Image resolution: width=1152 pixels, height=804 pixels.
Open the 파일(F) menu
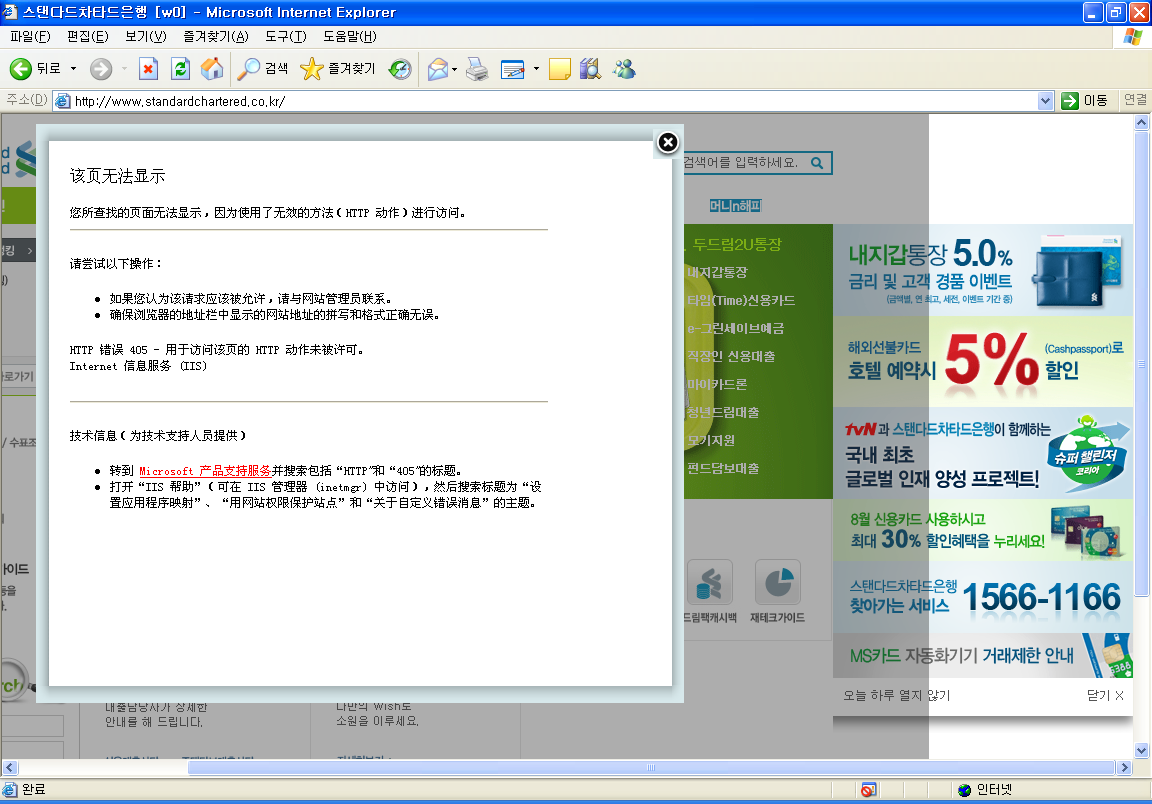pyautogui.click(x=30, y=36)
